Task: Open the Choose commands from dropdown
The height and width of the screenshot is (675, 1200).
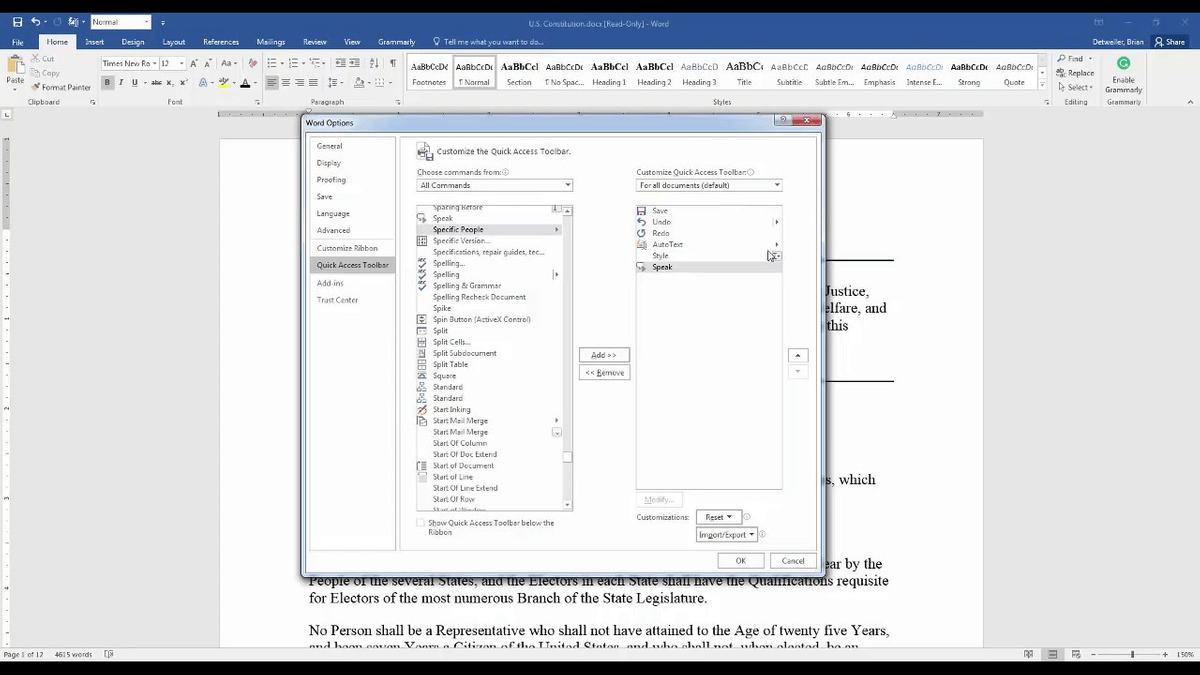Action: (x=494, y=185)
